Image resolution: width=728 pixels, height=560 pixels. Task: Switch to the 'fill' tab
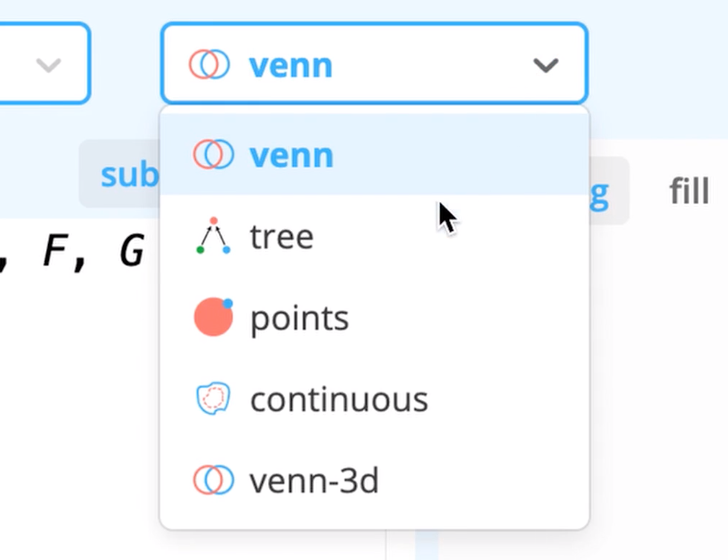click(x=689, y=191)
